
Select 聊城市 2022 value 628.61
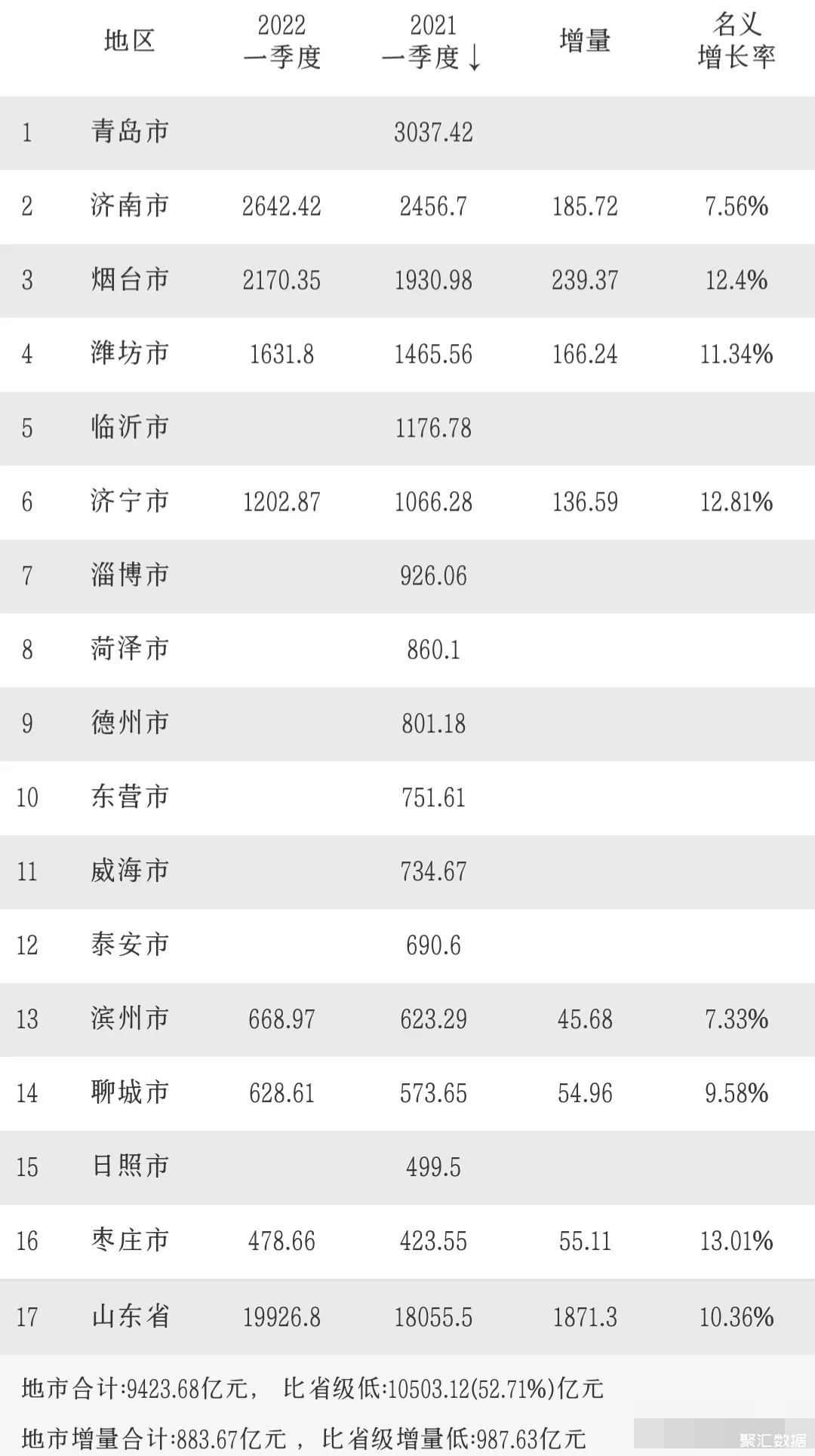pyautogui.click(x=281, y=1093)
